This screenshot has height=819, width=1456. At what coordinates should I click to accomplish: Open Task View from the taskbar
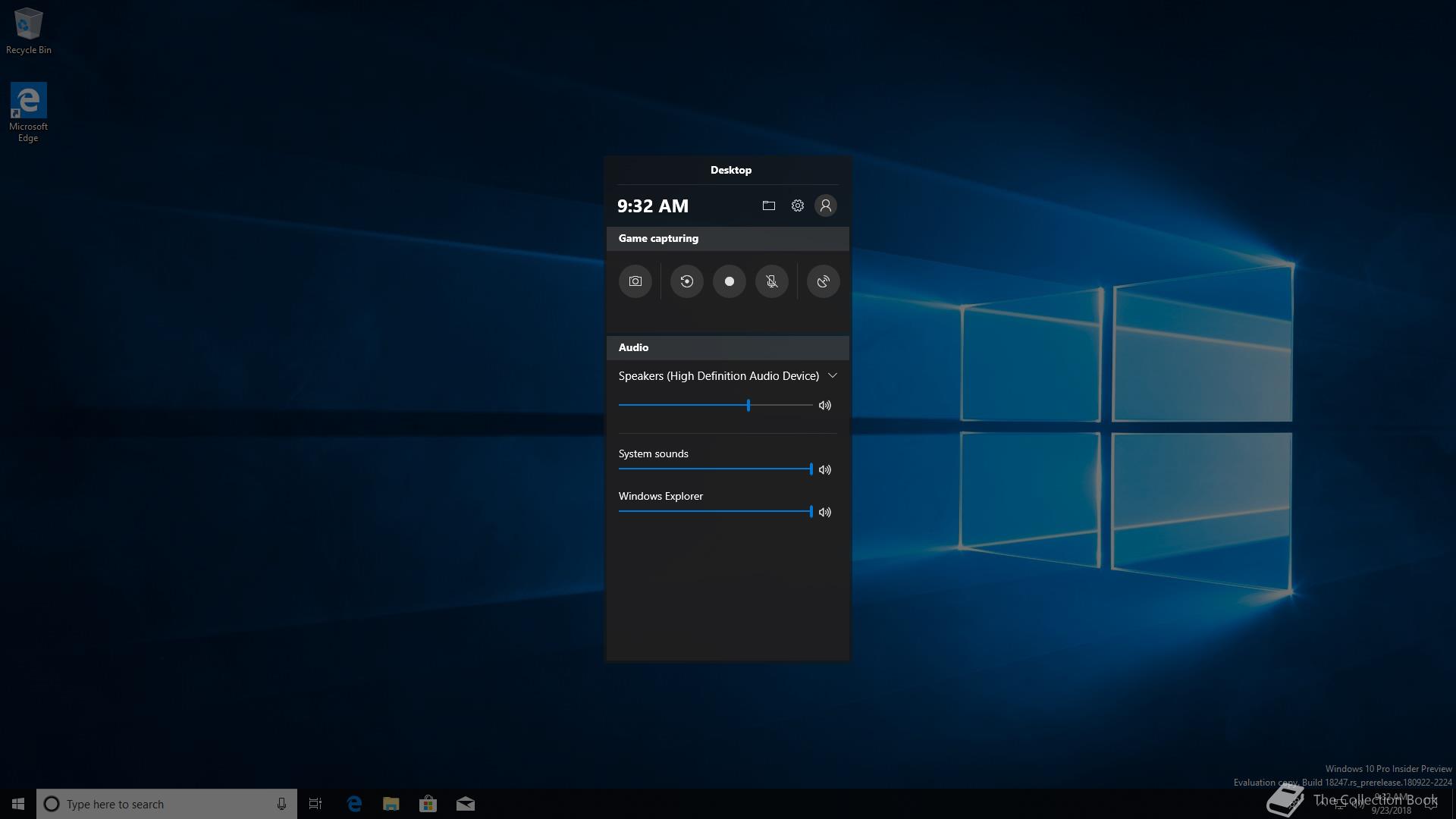point(315,804)
